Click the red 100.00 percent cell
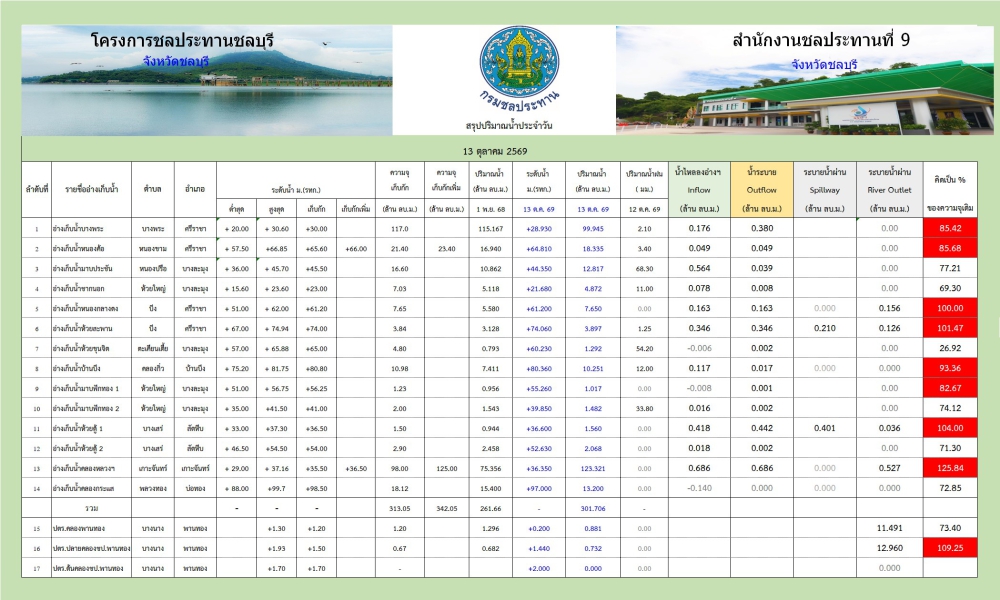The width and height of the screenshot is (1000, 600). coord(950,308)
